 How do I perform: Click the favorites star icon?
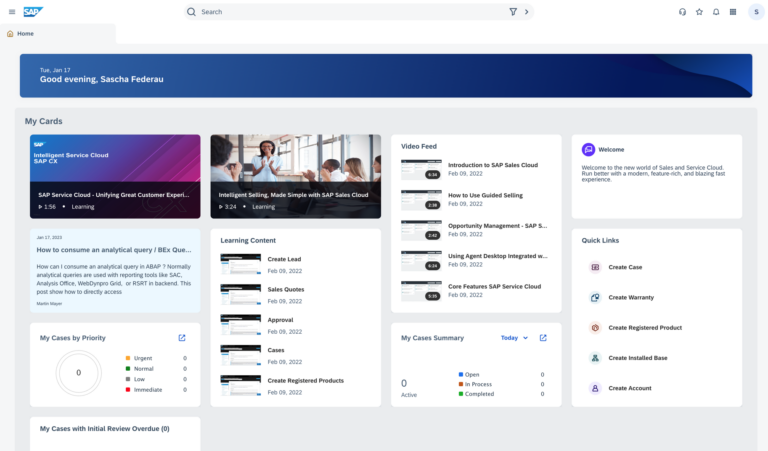pyautogui.click(x=699, y=12)
